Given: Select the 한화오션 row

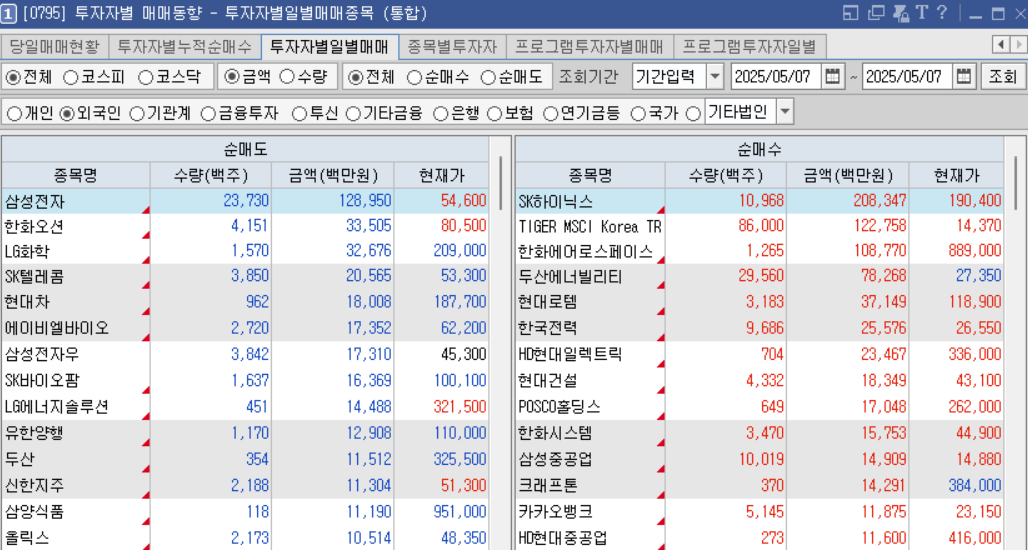Looking at the screenshot, I should point(245,226).
